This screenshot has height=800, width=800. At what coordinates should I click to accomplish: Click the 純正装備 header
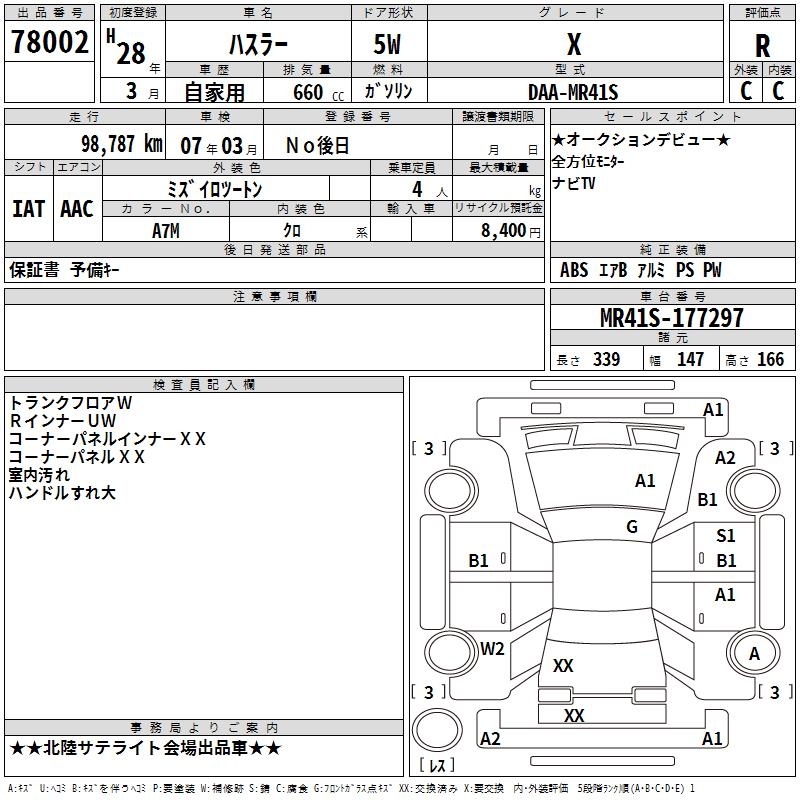click(672, 249)
